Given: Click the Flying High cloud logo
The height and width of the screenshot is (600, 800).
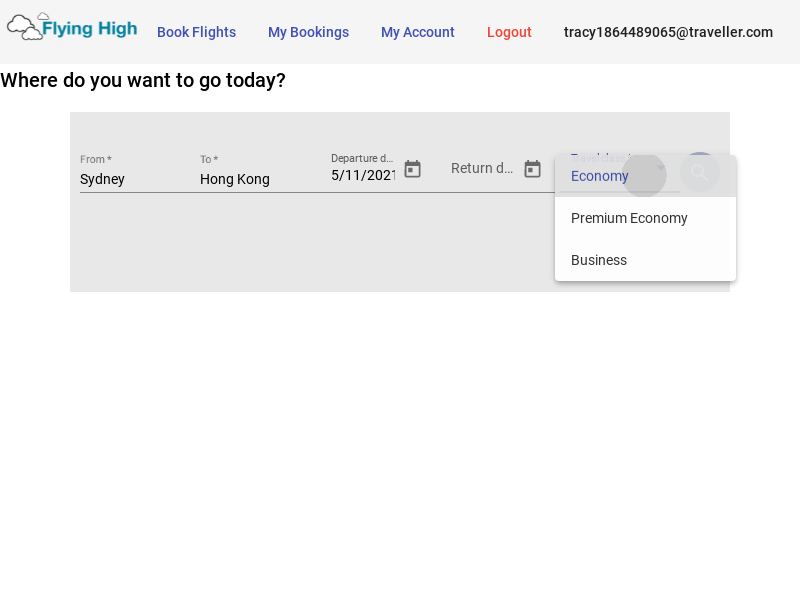Looking at the screenshot, I should (x=72, y=27).
